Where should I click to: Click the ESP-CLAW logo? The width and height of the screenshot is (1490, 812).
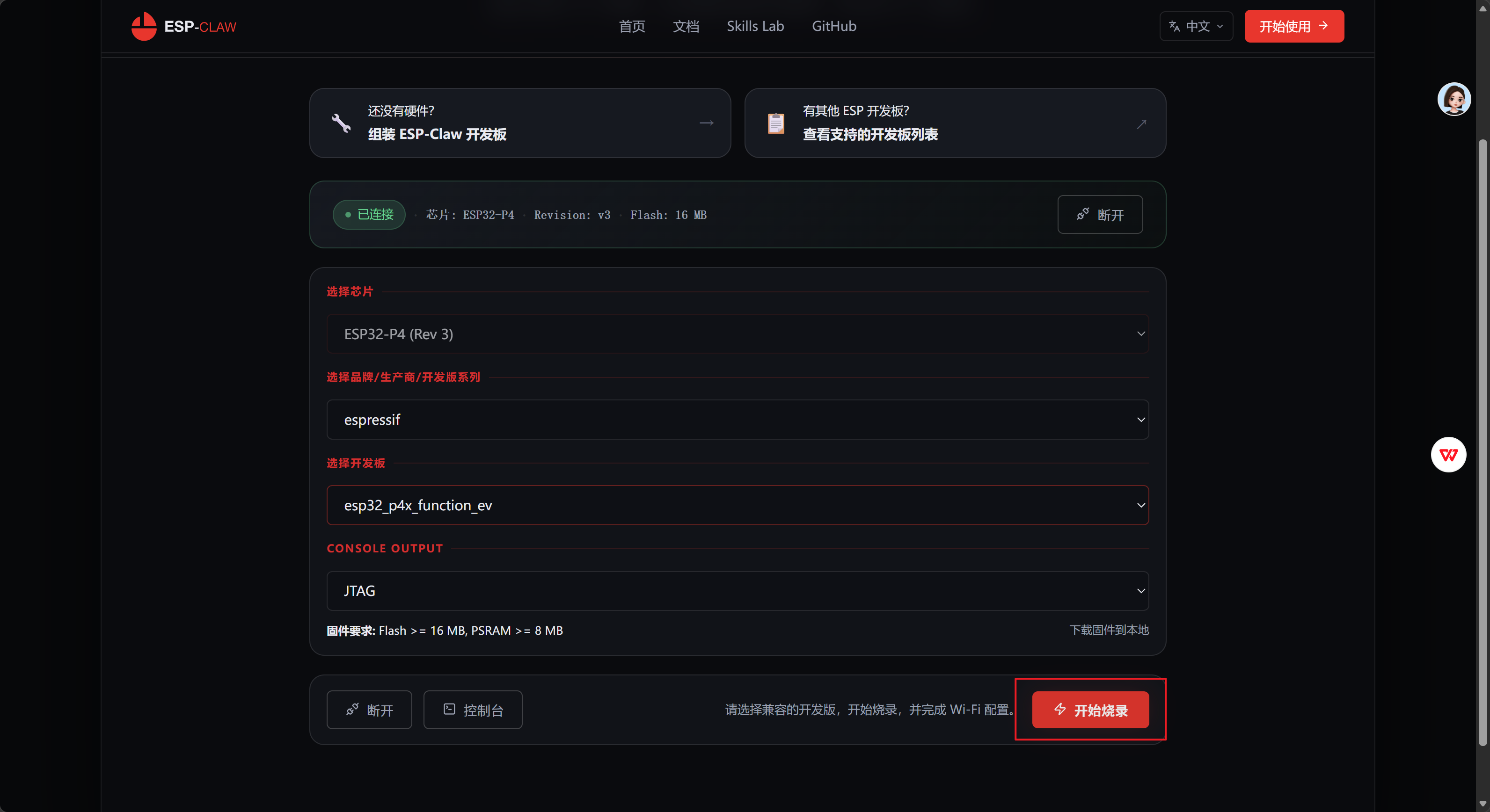click(x=184, y=27)
